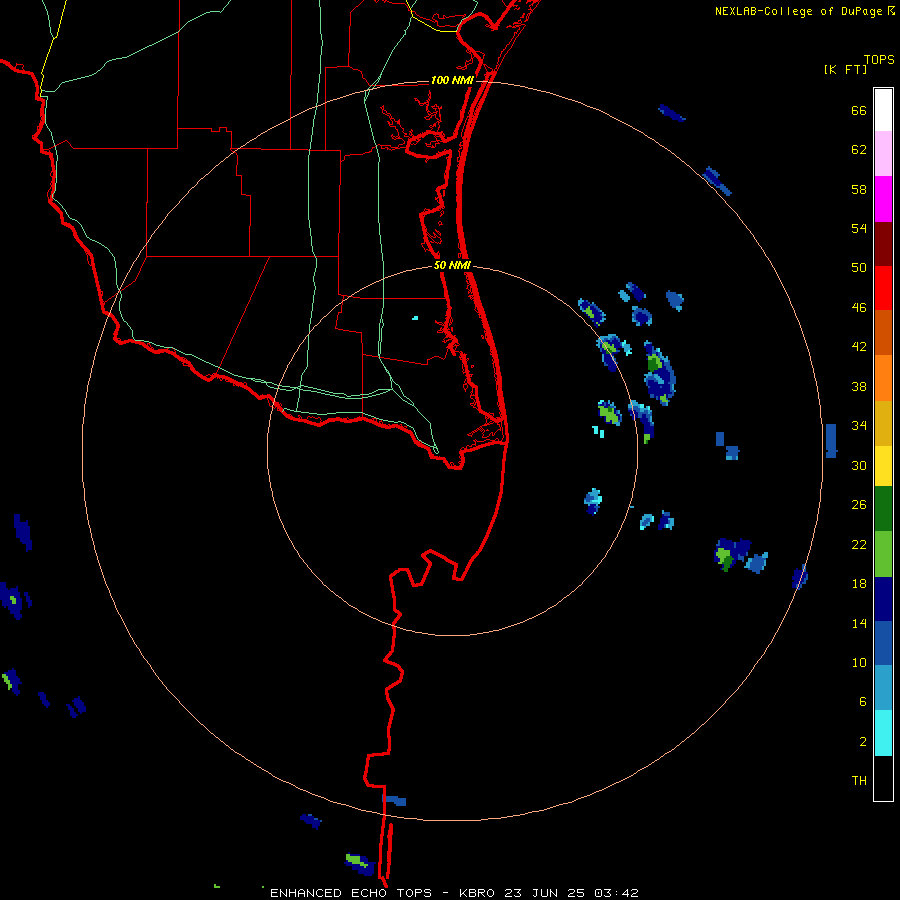Select the light green legend color band

[883, 554]
